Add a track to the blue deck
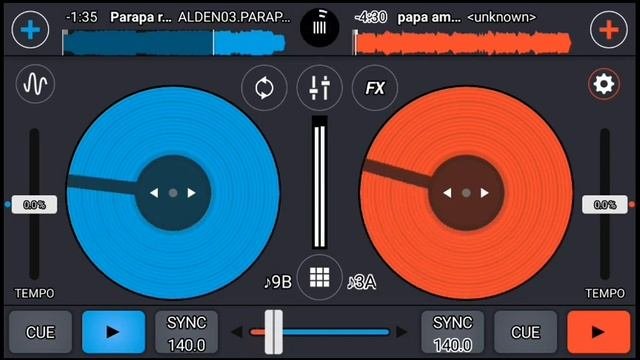This screenshot has width=640, height=360. [x=30, y=30]
